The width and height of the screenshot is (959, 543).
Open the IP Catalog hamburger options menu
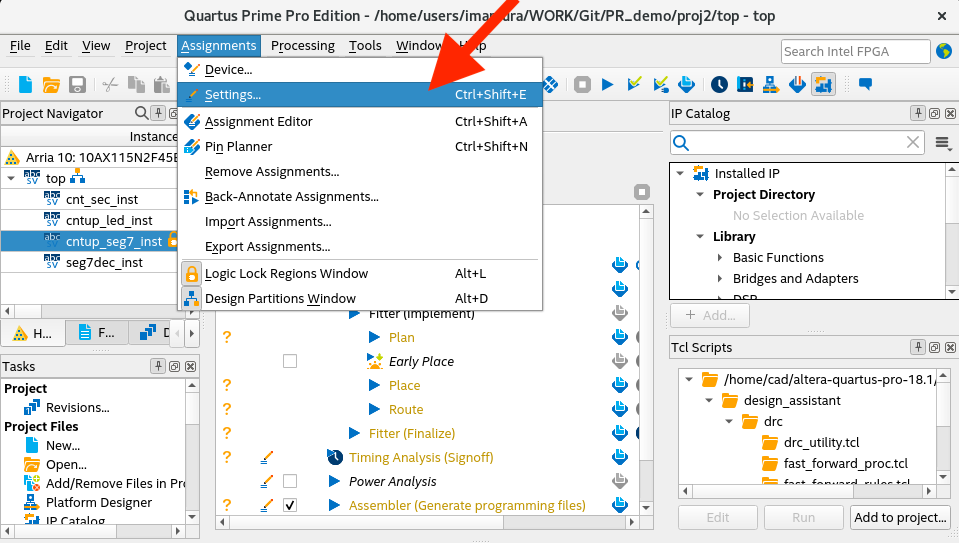click(x=942, y=143)
